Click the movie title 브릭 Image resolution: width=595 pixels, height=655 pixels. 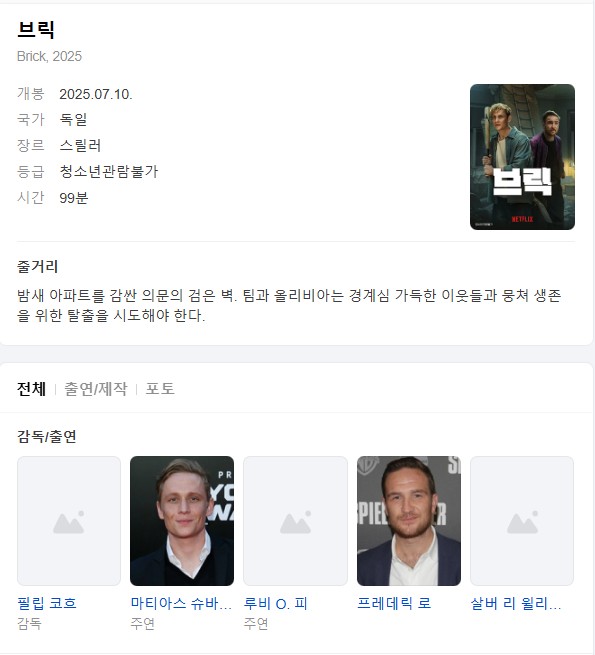[36, 30]
